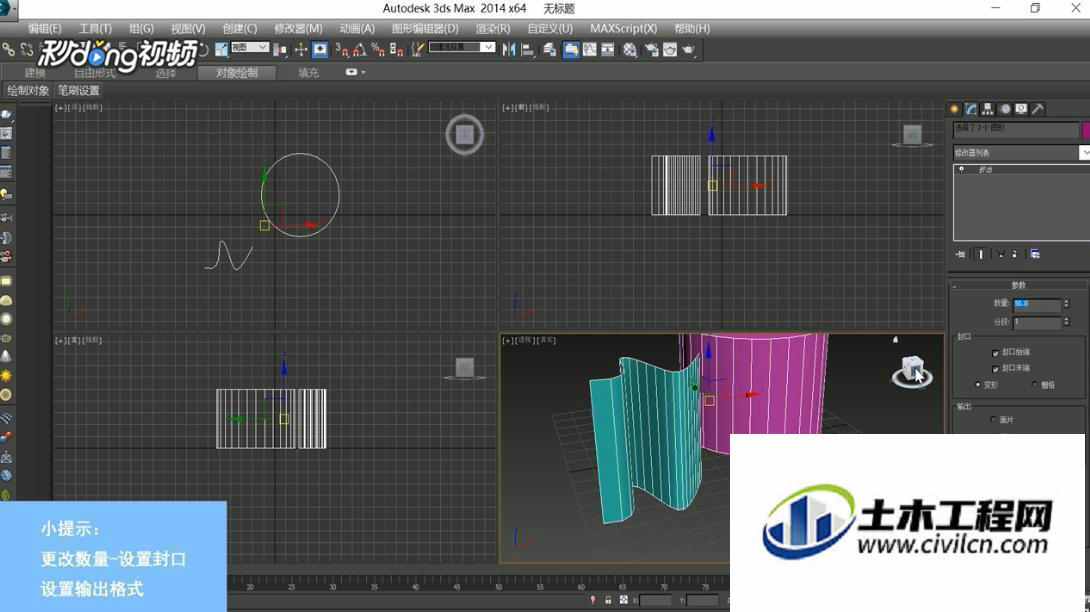The width and height of the screenshot is (1090, 612).
Task: Click the 笔刷设置 panel button
Action: coord(79,90)
